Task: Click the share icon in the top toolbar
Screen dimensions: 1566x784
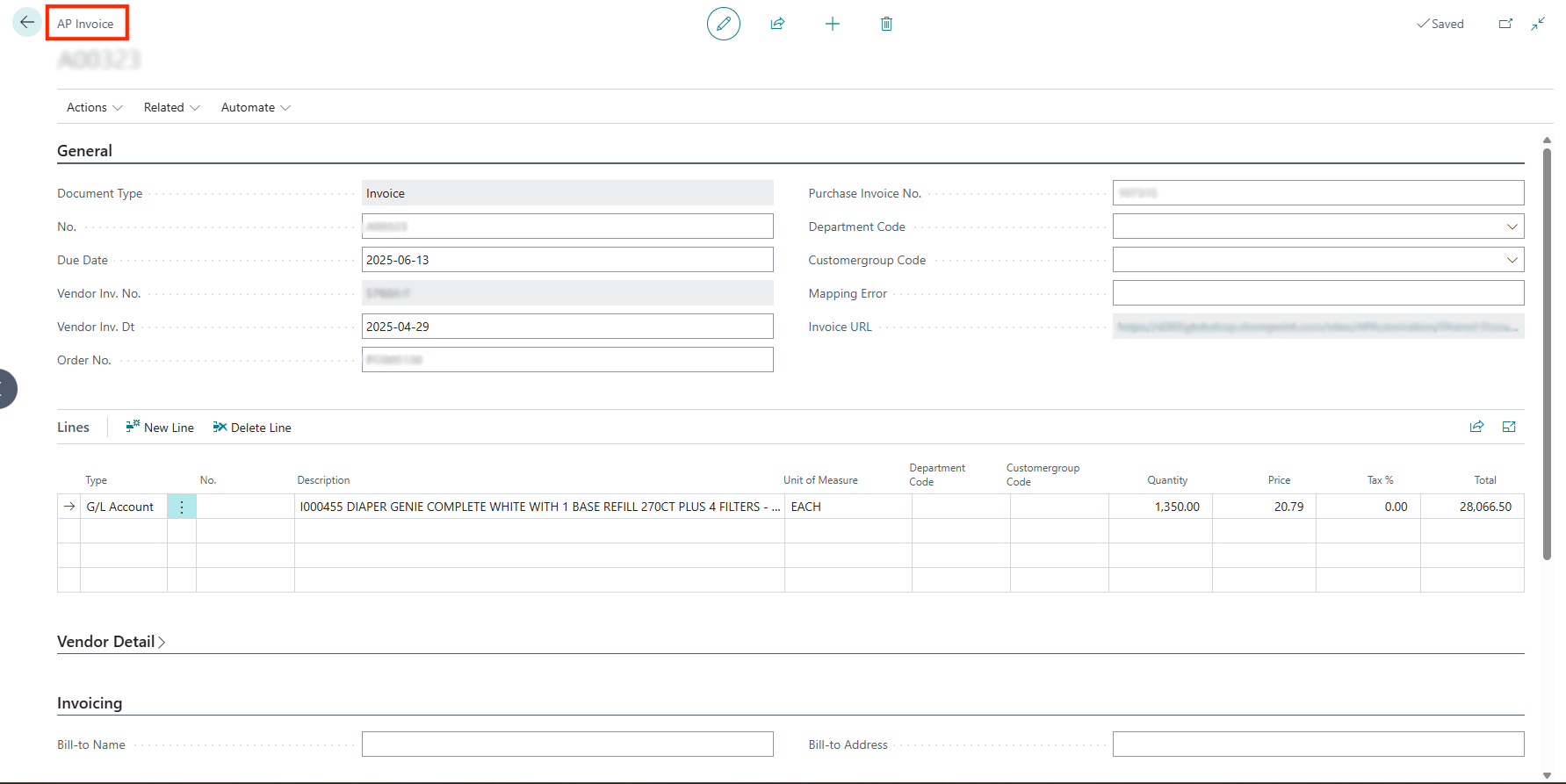Action: coord(777,24)
